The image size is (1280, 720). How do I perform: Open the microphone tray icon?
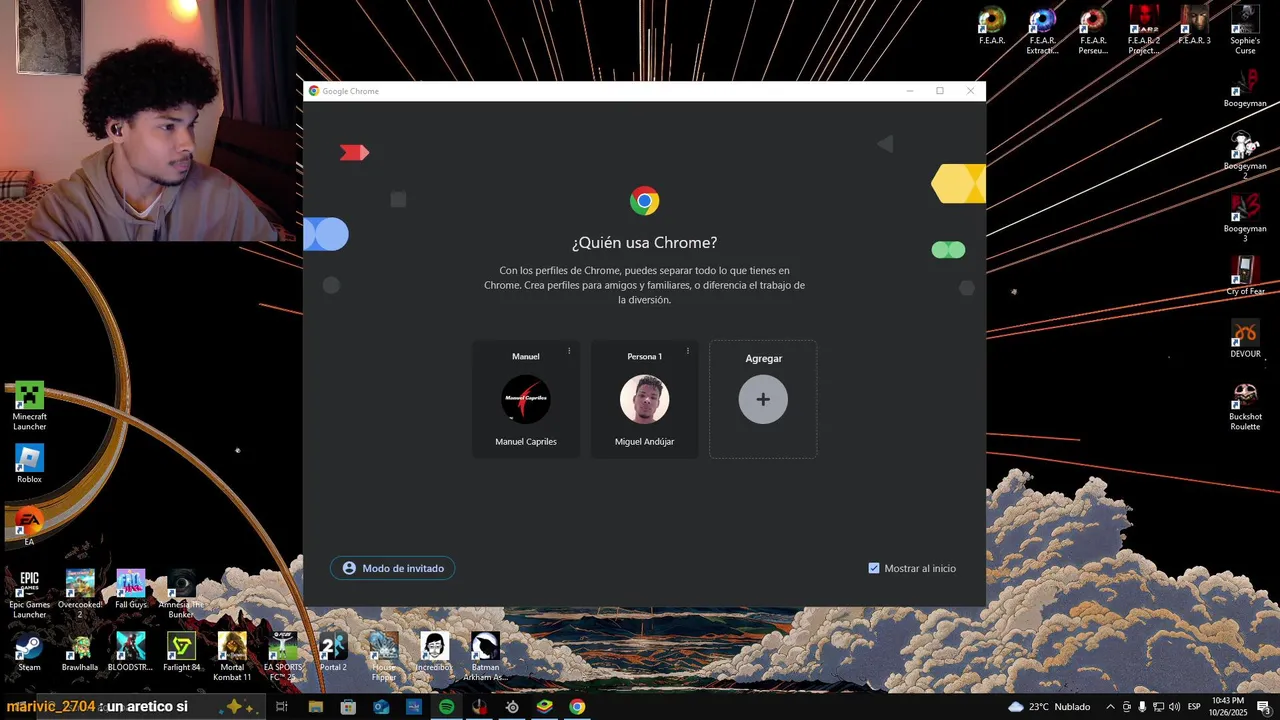coord(1142,707)
